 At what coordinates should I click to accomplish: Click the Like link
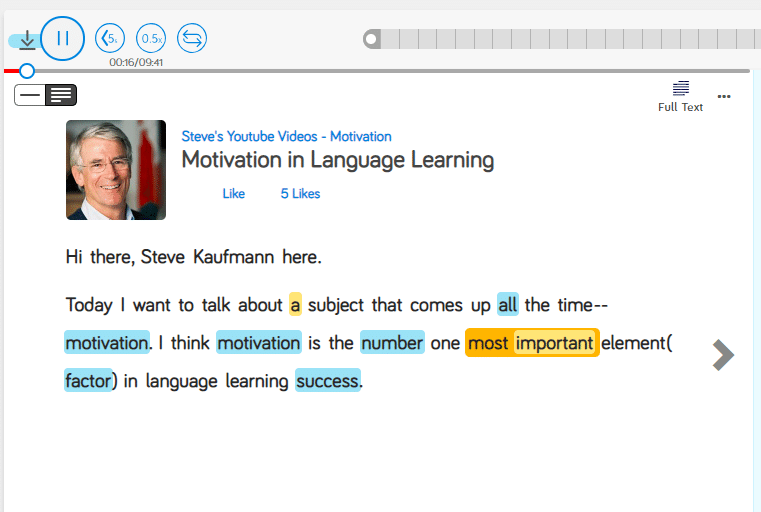coord(233,194)
